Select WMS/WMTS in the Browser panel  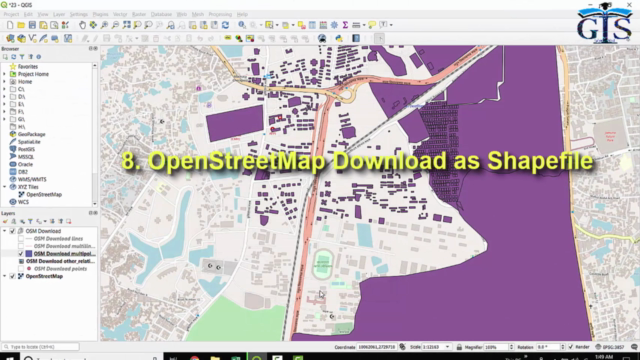click(x=32, y=180)
